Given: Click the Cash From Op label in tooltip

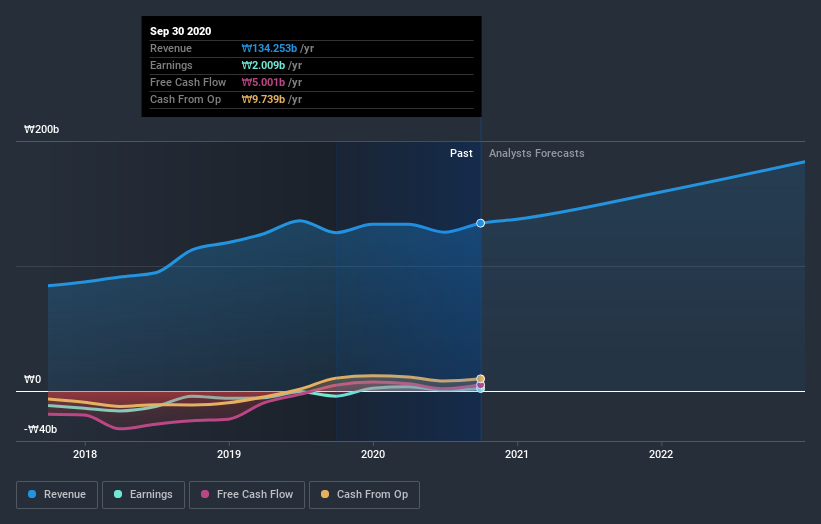Looking at the screenshot, I should (185, 99).
